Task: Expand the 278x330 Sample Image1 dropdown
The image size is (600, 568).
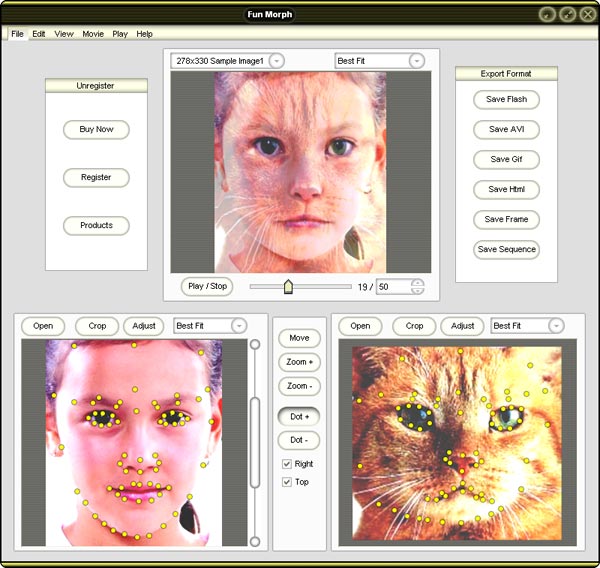Action: 276,61
